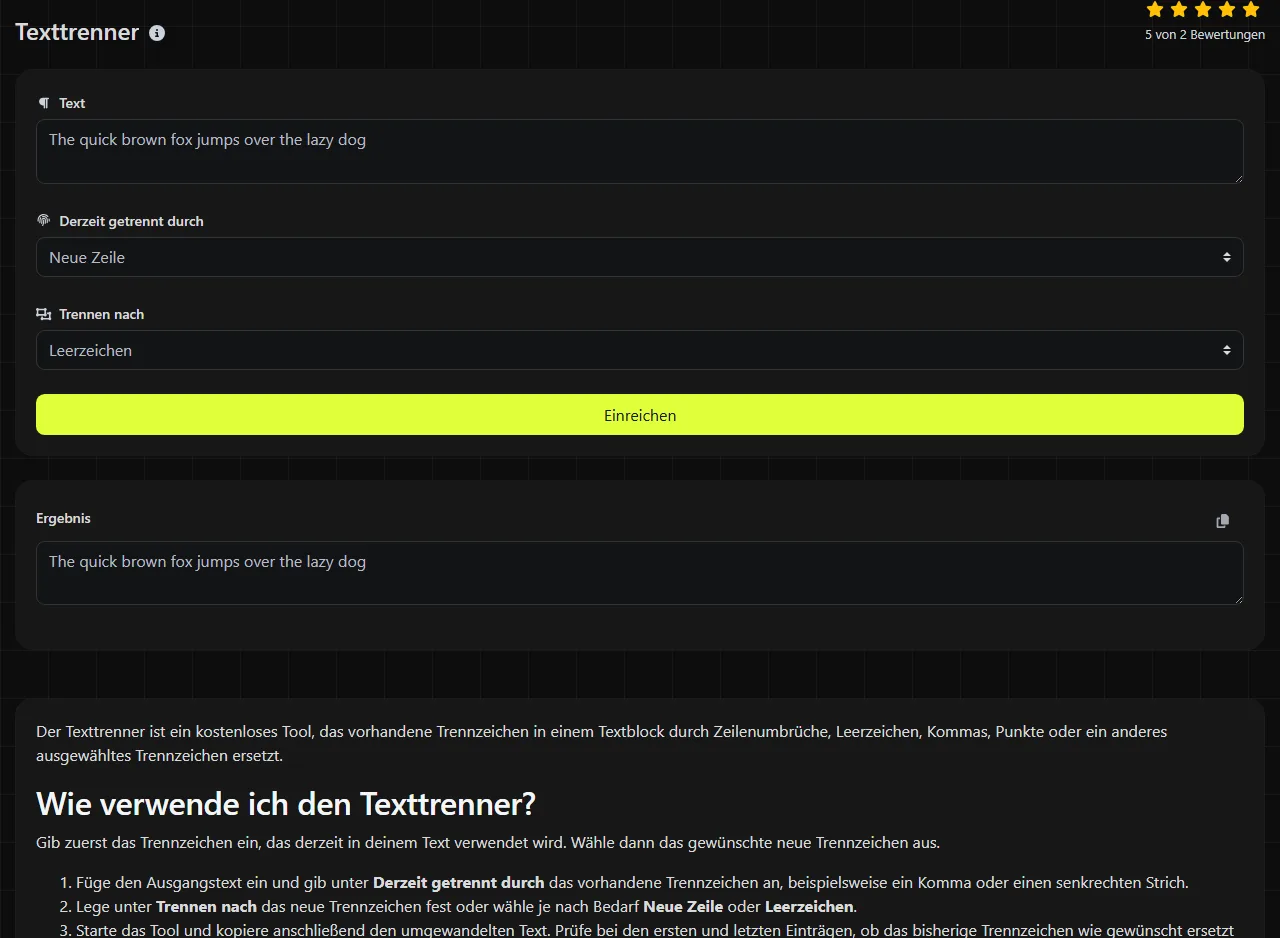
Task: Click the '5 von 2 Bewertungen' text
Action: click(x=1205, y=34)
